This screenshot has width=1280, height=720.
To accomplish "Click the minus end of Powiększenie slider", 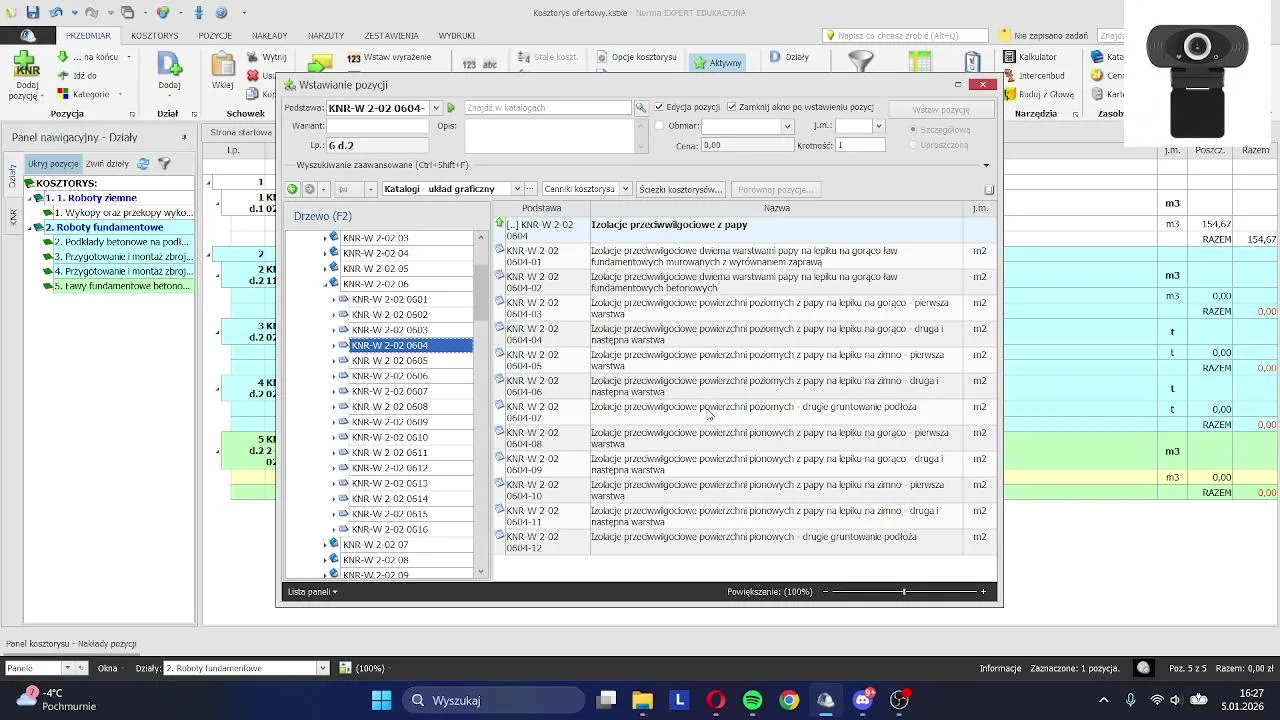I will pyautogui.click(x=825, y=592).
